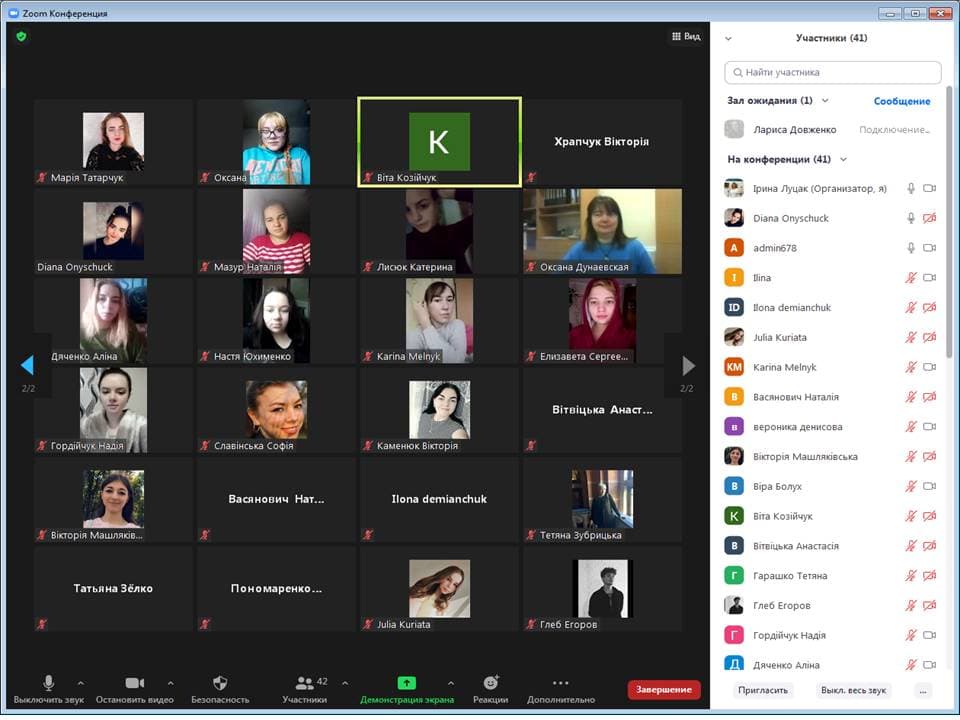The image size is (960, 720).
Task: Select the Татьяна Зёлко tile
Action: click(113, 589)
